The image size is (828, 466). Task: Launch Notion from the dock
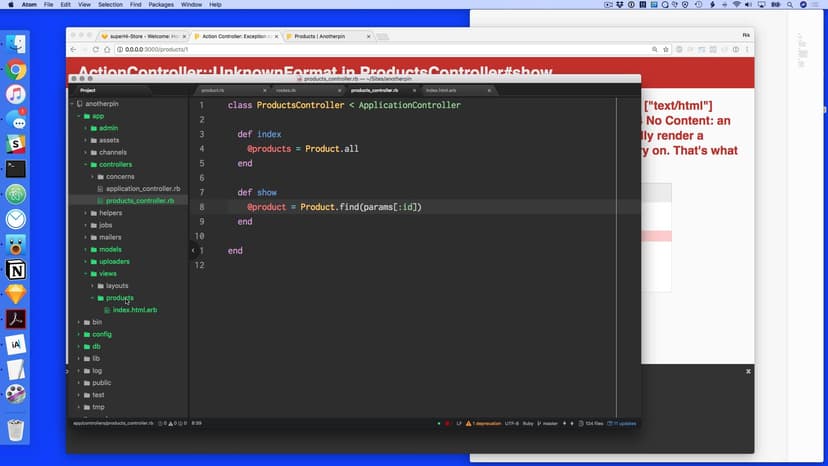16,270
